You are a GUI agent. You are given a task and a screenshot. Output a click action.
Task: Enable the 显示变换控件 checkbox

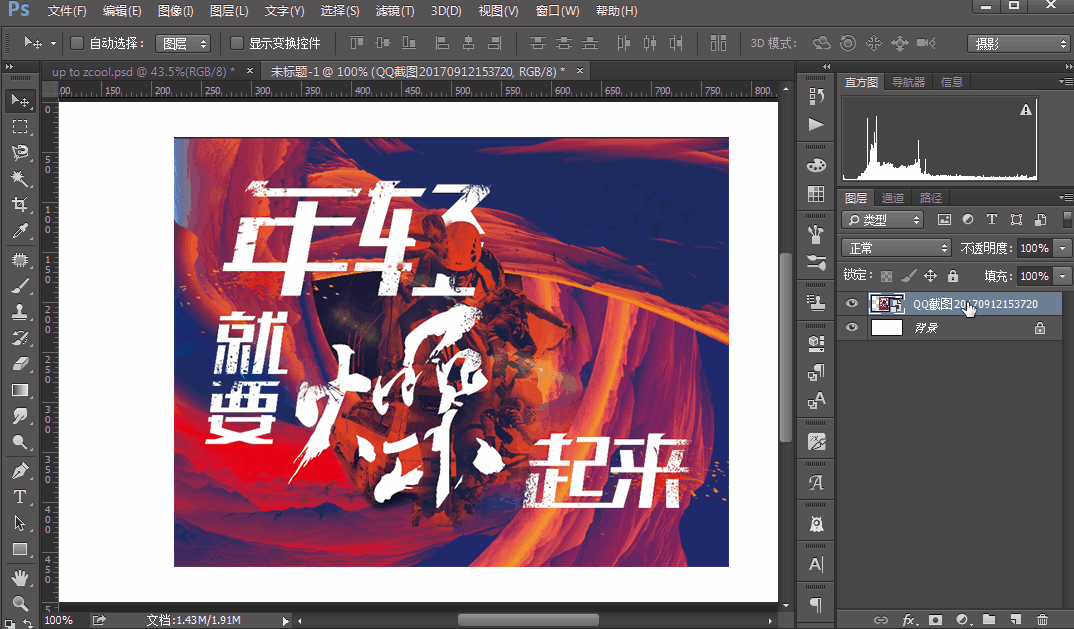[236, 43]
